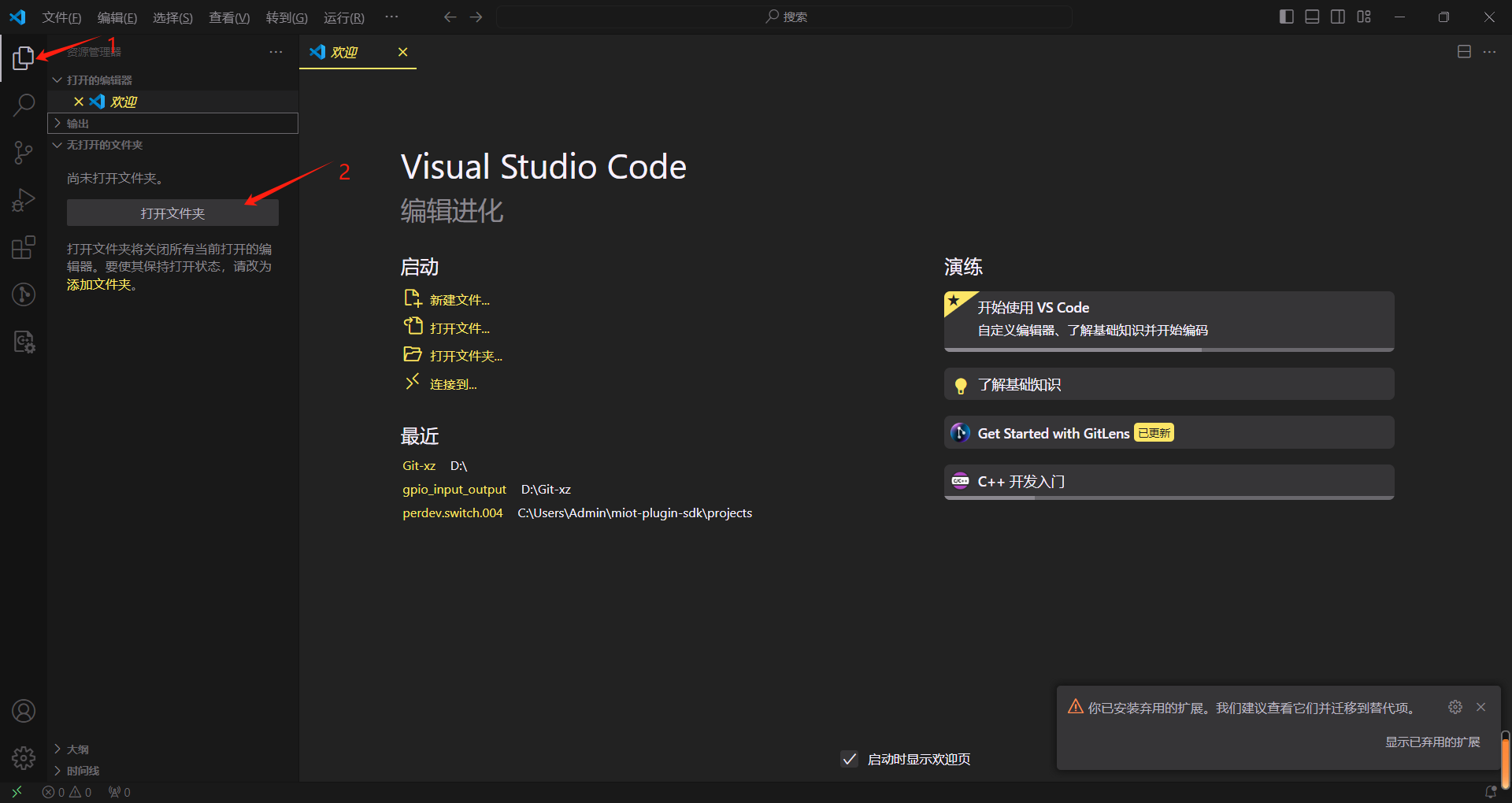Open Get Started with GitLens walkthrough
The height and width of the screenshot is (803, 1512).
[1169, 433]
